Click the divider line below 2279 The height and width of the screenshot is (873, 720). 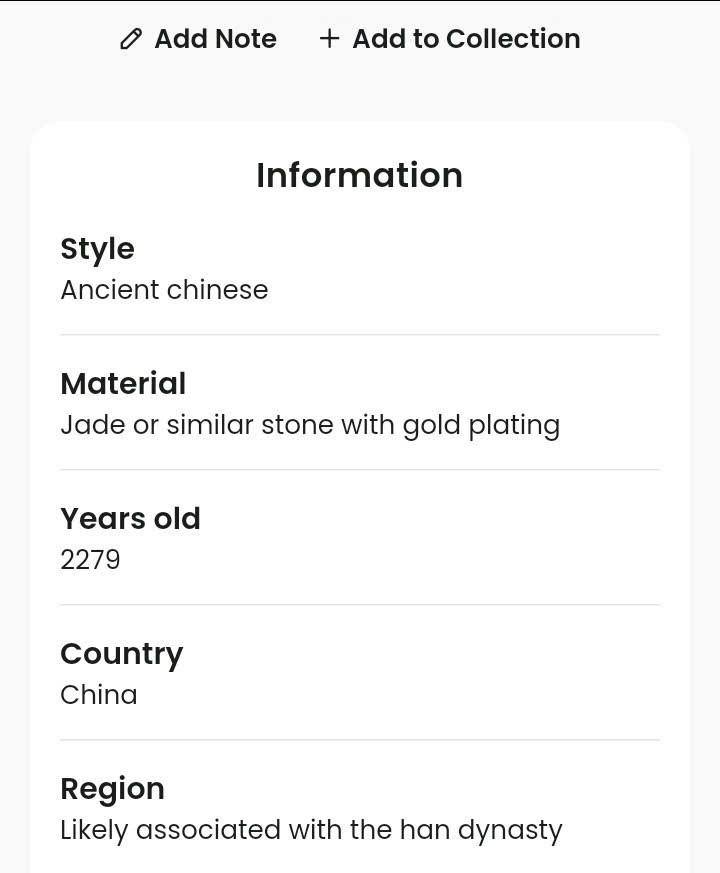tap(360, 605)
